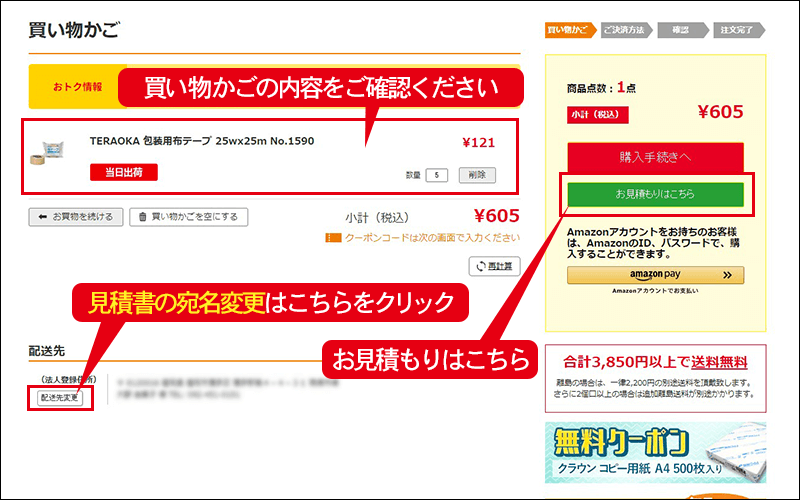The height and width of the screenshot is (500, 800).
Task: Open the TERAOKA 包装用布テープ product link
Action: click(201, 141)
